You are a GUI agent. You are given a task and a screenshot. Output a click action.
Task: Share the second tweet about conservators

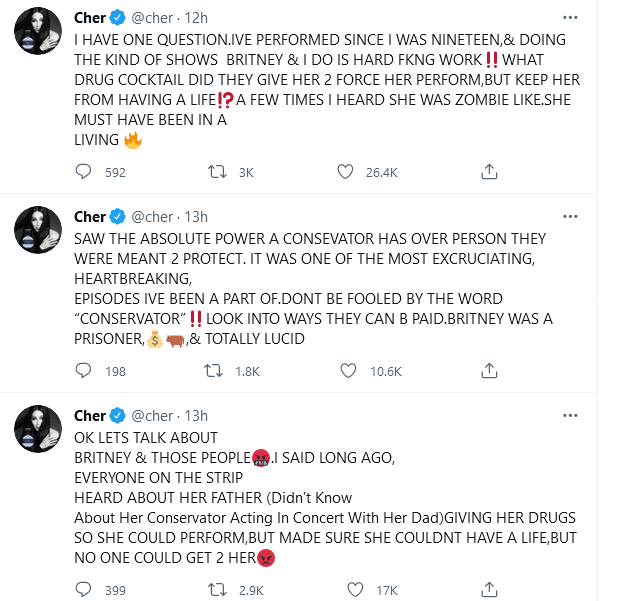click(489, 371)
